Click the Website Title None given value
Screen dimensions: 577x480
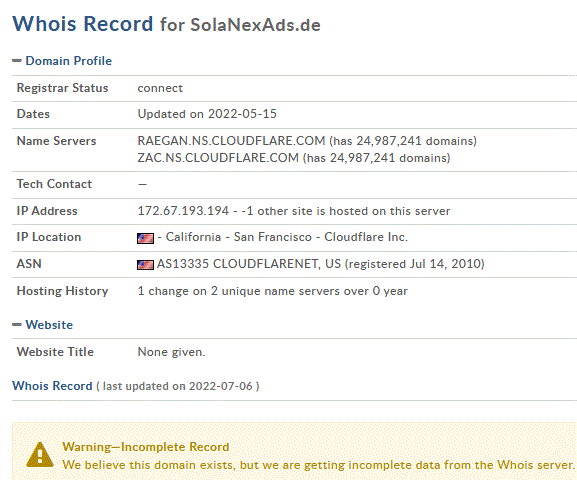[x=171, y=352]
